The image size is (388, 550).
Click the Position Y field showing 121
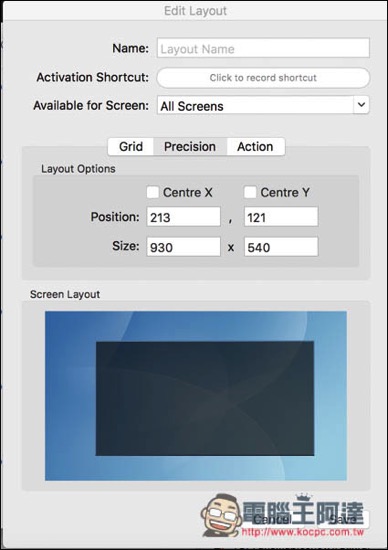coord(281,217)
